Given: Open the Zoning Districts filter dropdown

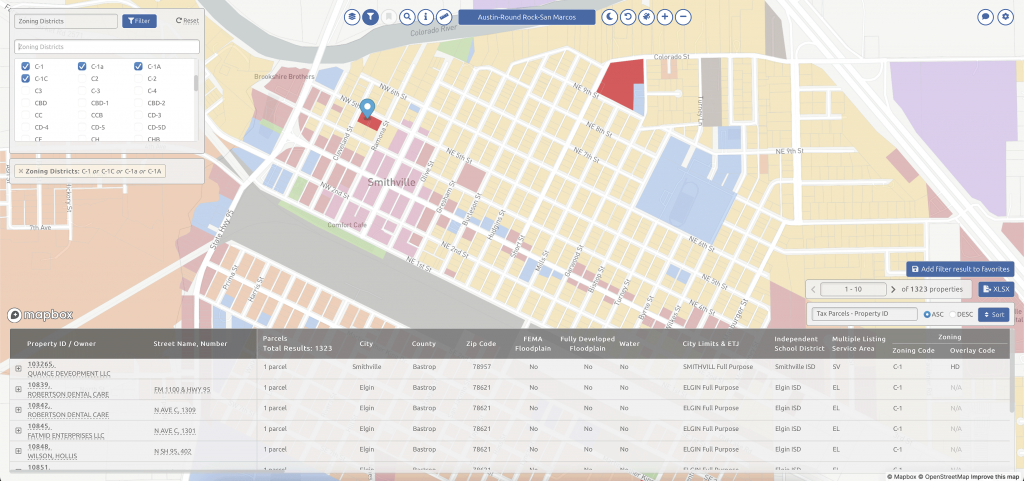Looking at the screenshot, I should click(66, 21).
